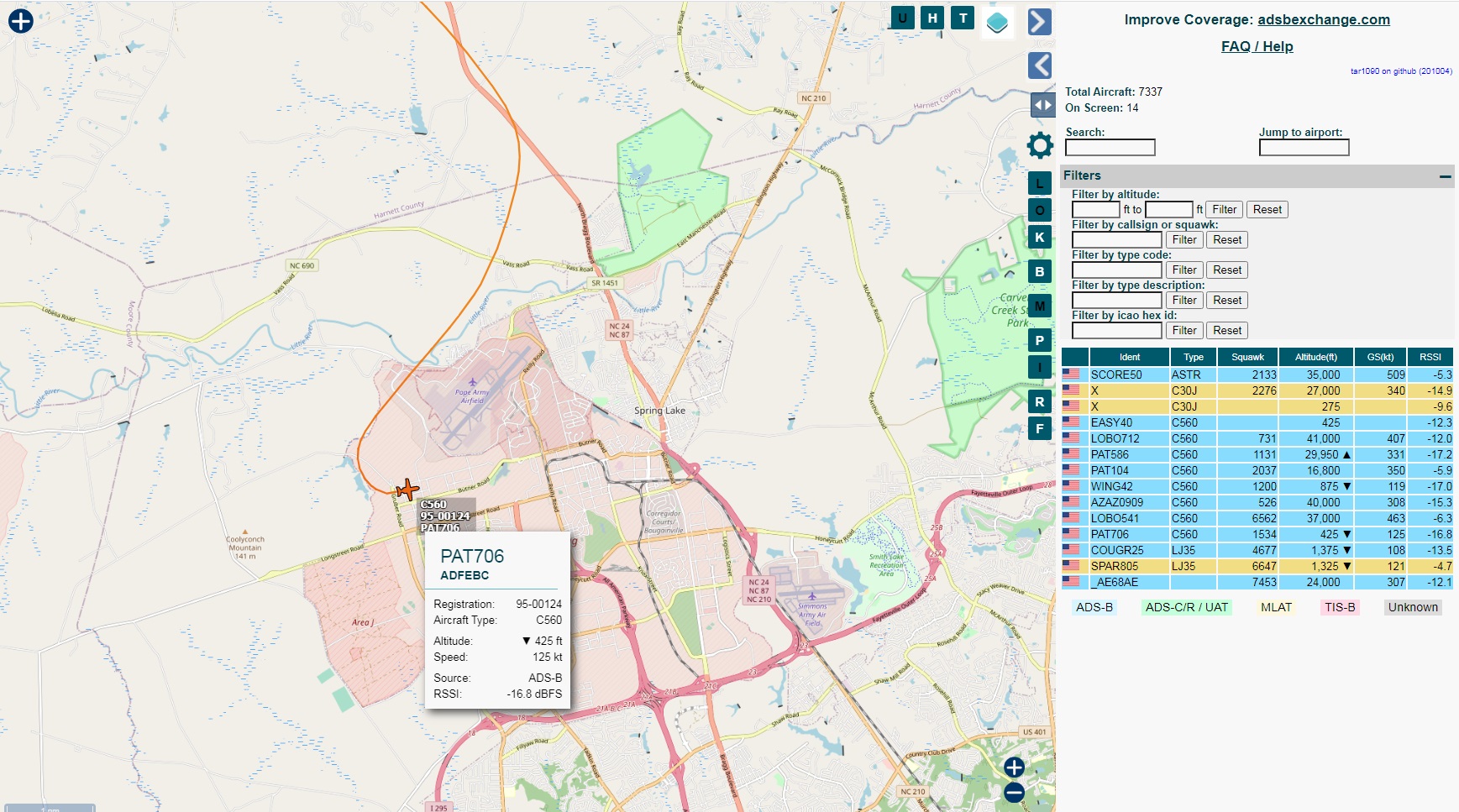Reset the callsign or squawk filter
This screenshot has width=1459, height=812.
(x=1227, y=240)
